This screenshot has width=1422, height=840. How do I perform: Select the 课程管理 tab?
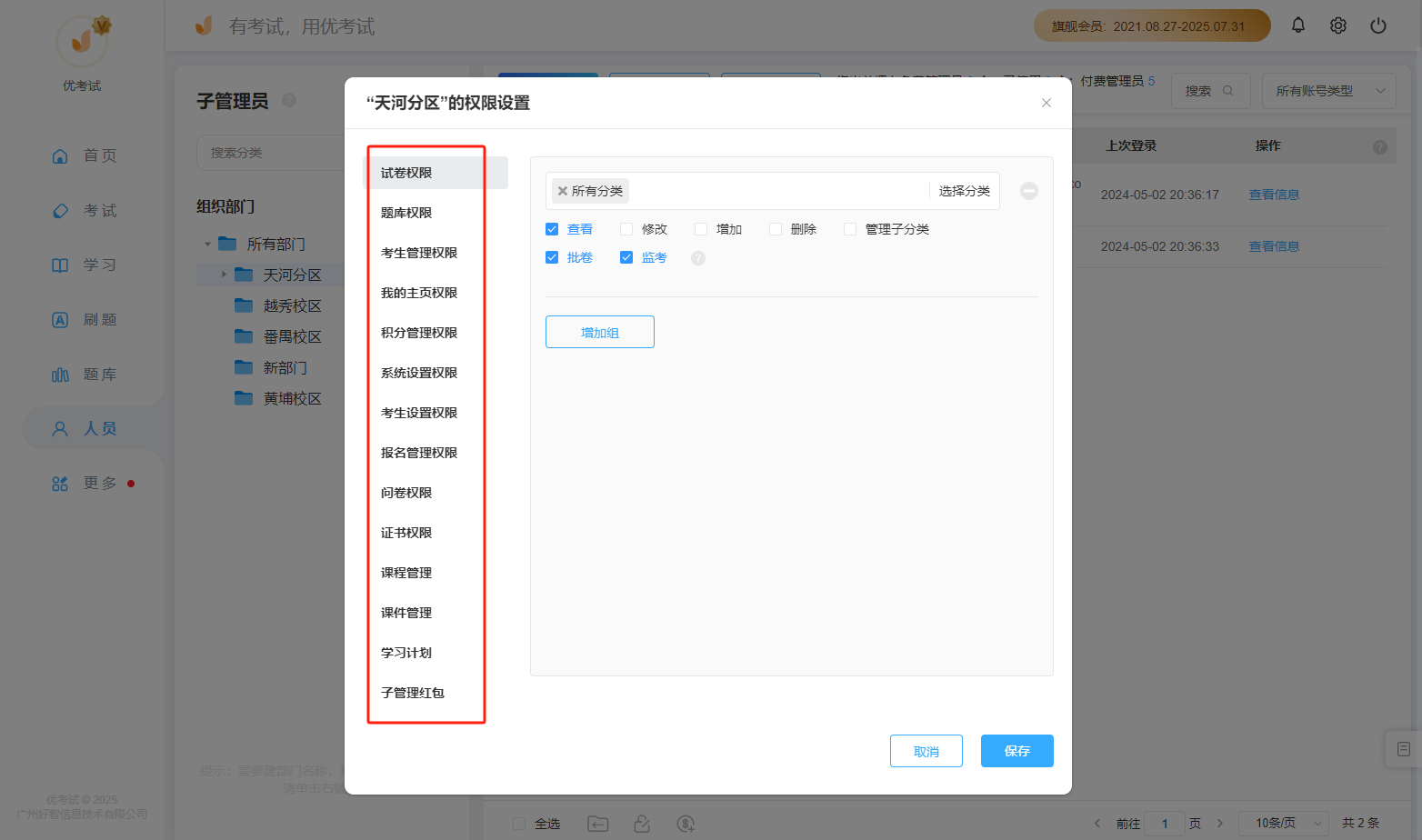(x=436, y=573)
